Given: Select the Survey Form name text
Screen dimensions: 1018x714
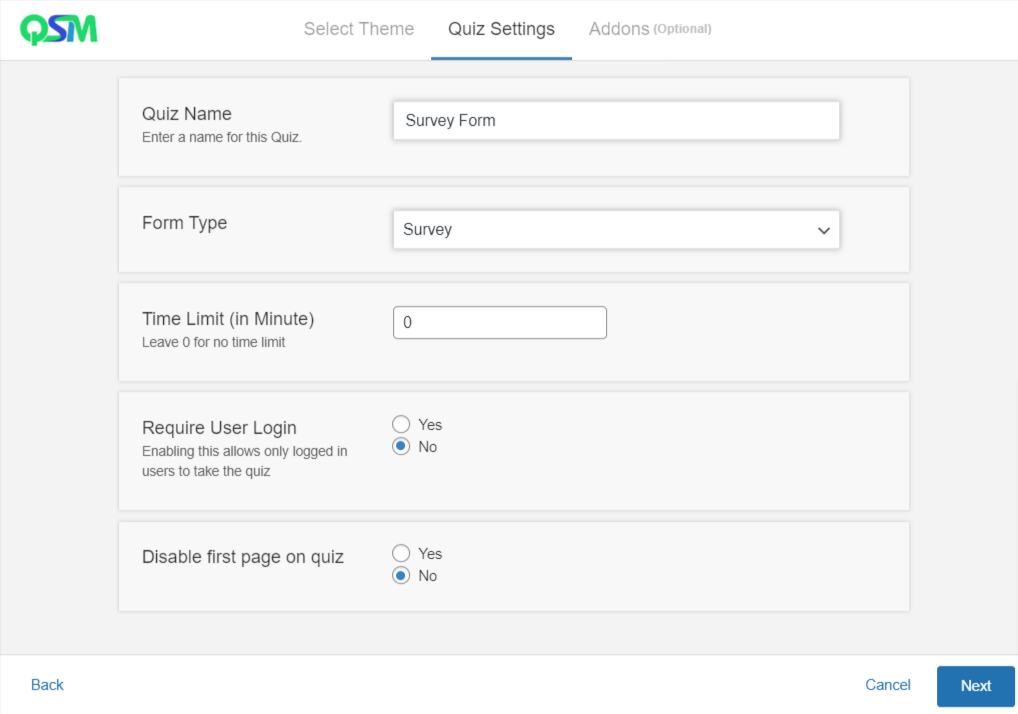Looking at the screenshot, I should click(x=450, y=120).
